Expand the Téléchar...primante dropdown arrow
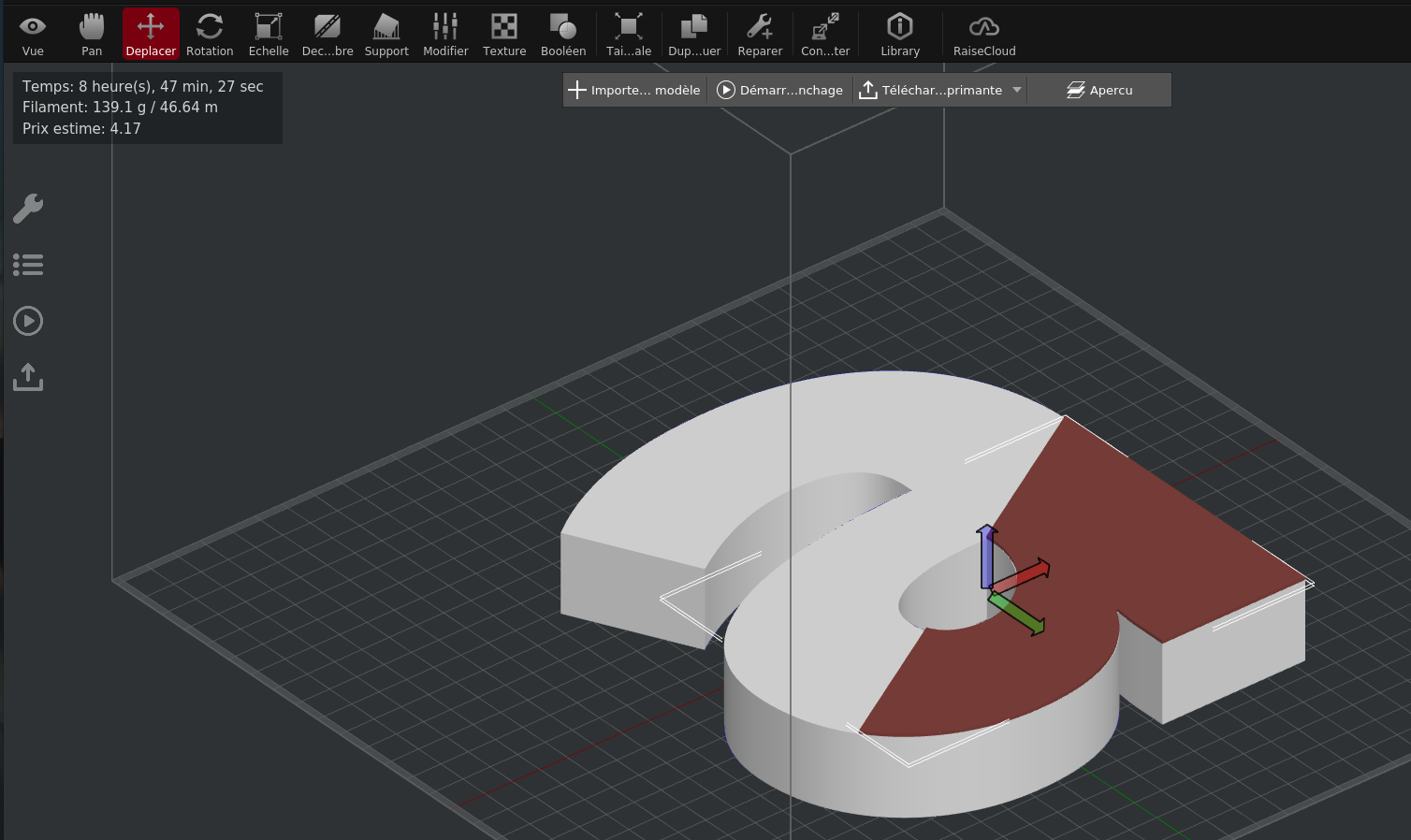 coord(1017,90)
